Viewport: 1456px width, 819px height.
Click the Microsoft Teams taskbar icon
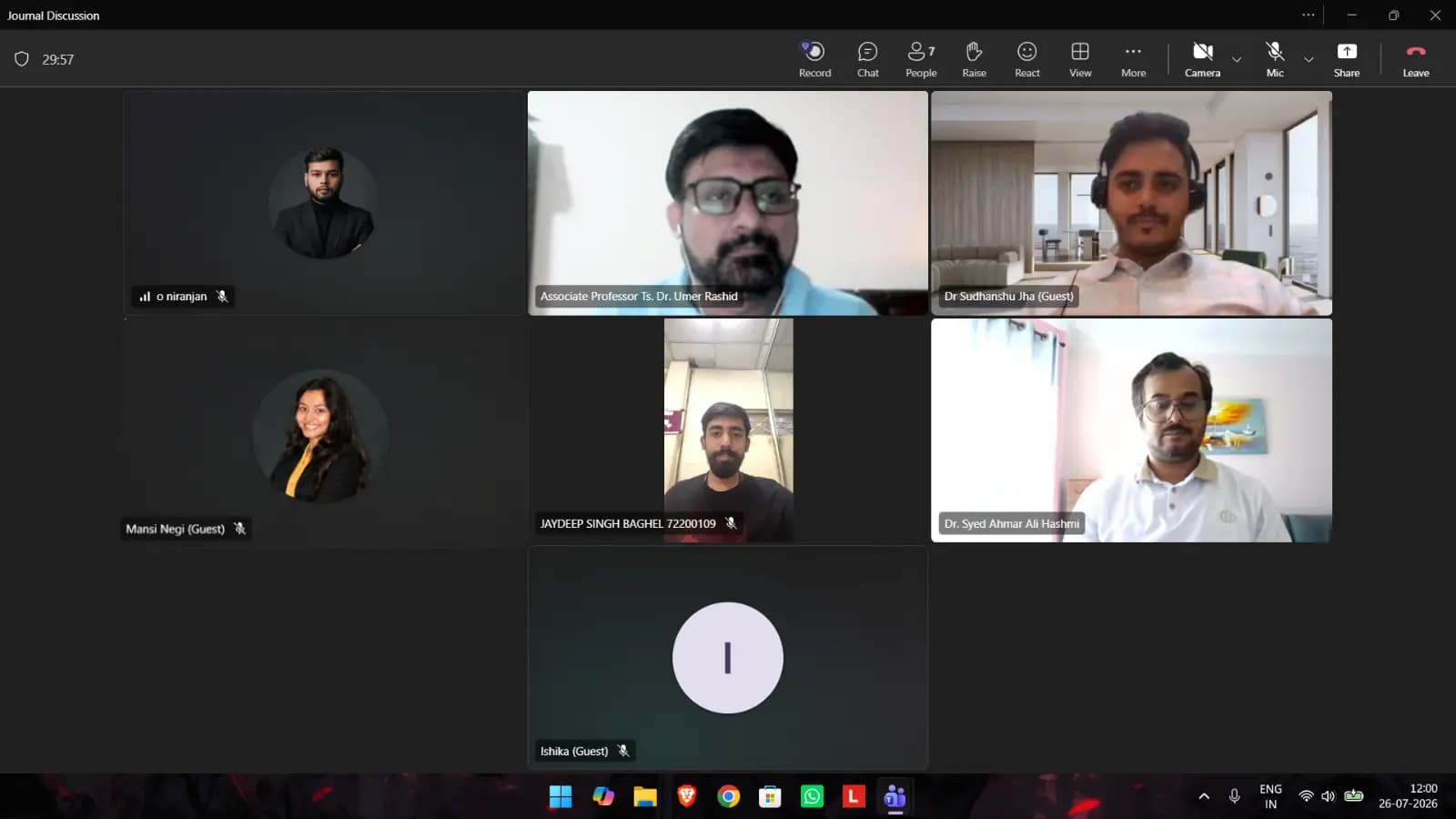895,797
